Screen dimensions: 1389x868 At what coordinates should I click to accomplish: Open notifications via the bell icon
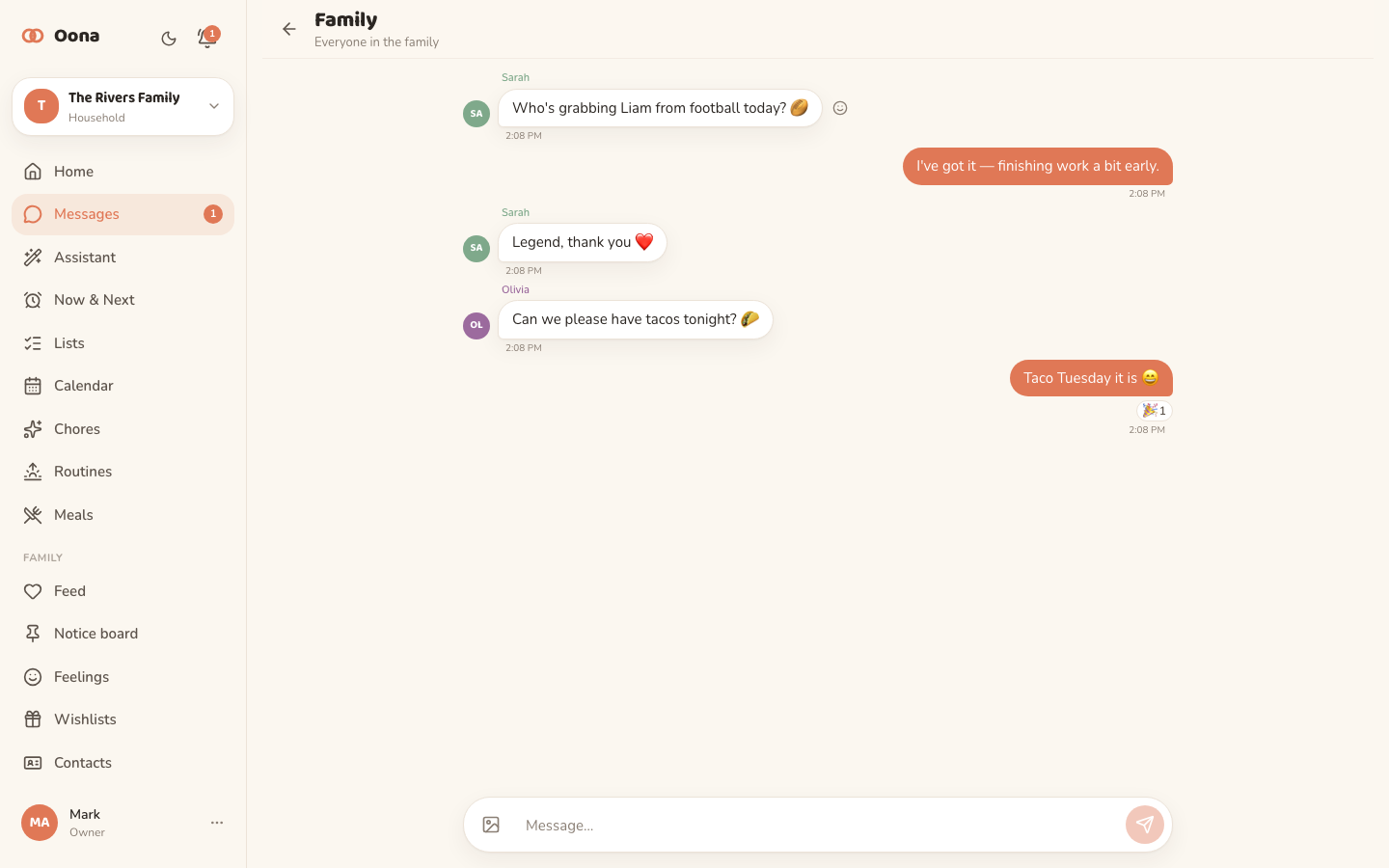205,39
